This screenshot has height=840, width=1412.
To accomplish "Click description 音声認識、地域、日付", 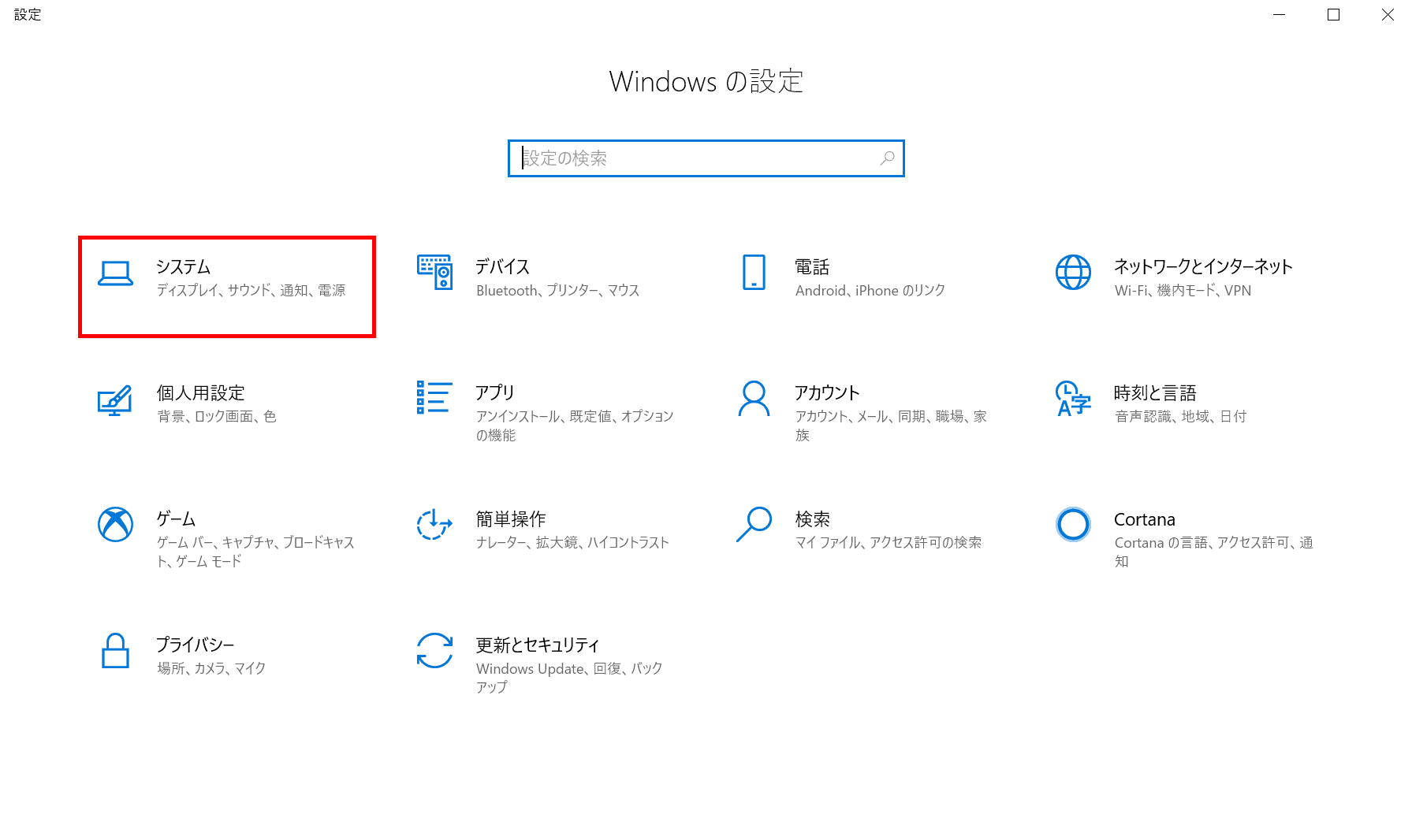I will click(x=1180, y=417).
